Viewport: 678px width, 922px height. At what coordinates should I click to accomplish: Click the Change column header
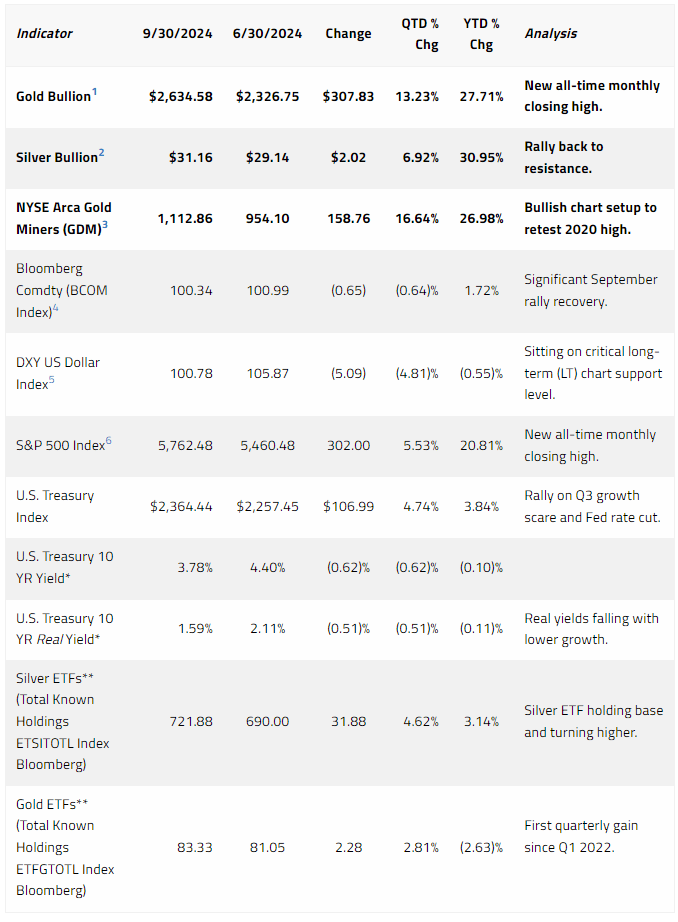click(349, 34)
